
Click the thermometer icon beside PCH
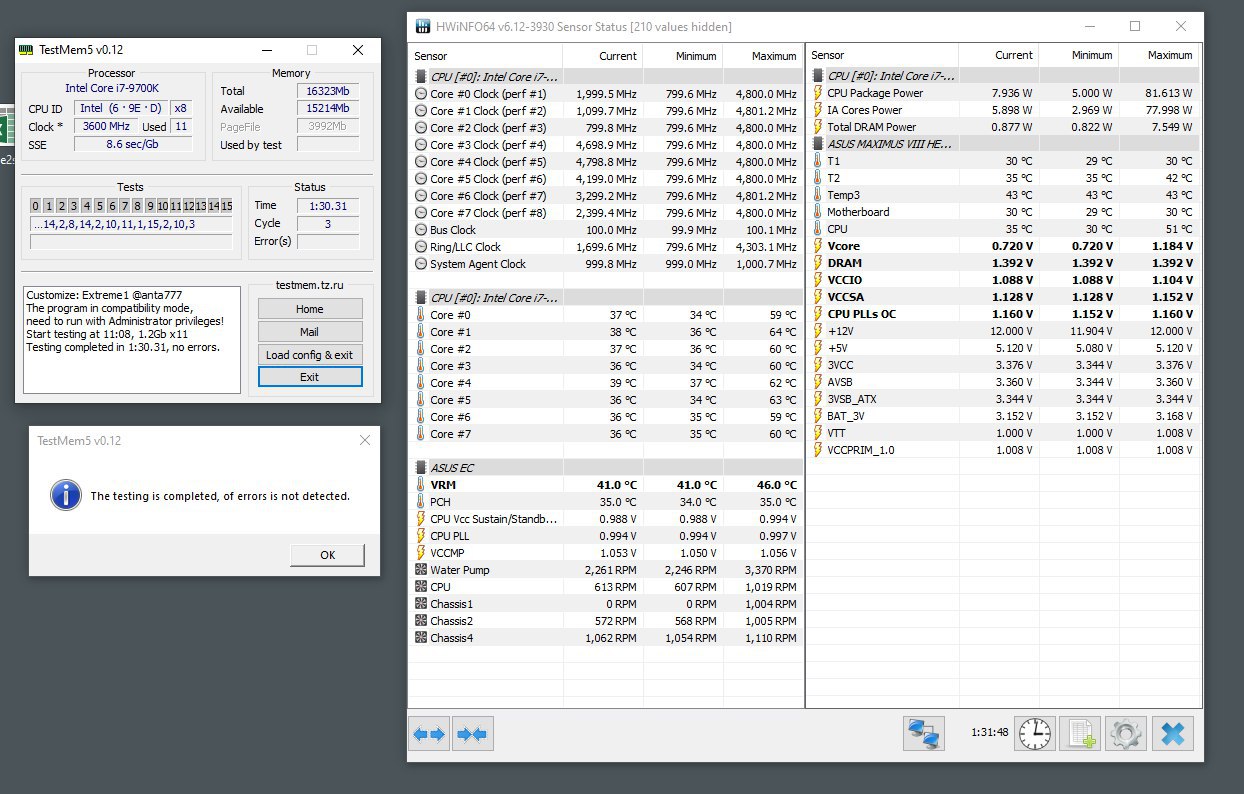pyautogui.click(x=421, y=502)
